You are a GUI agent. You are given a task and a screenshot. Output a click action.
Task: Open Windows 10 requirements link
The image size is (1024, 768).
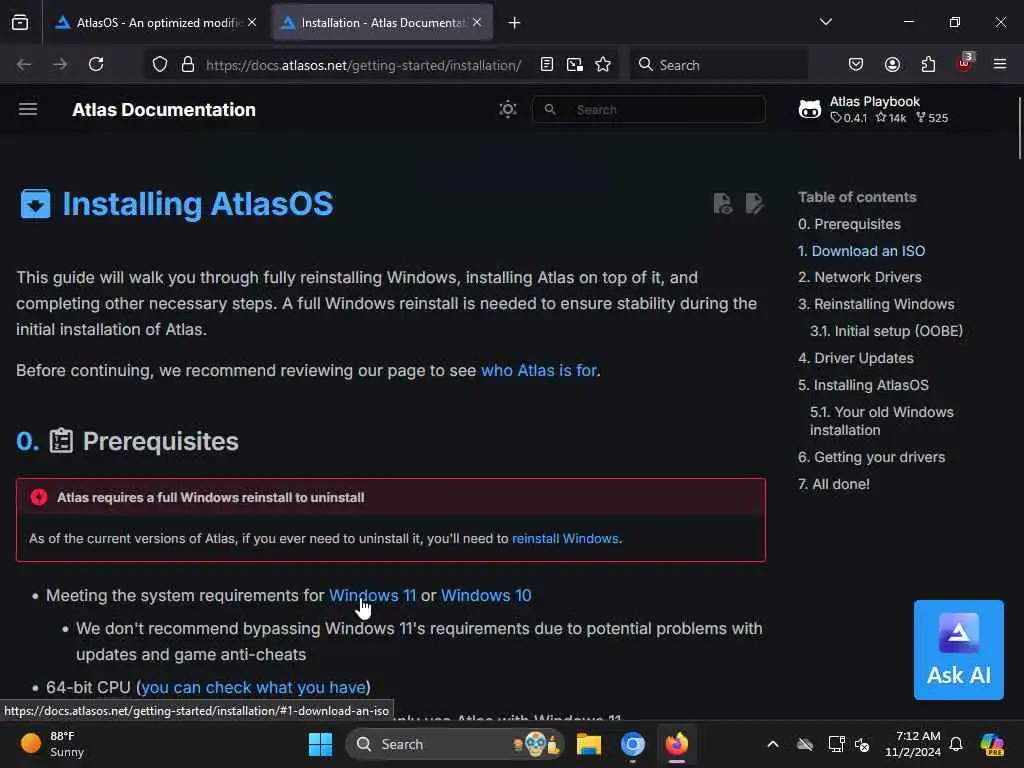pyautogui.click(x=486, y=596)
